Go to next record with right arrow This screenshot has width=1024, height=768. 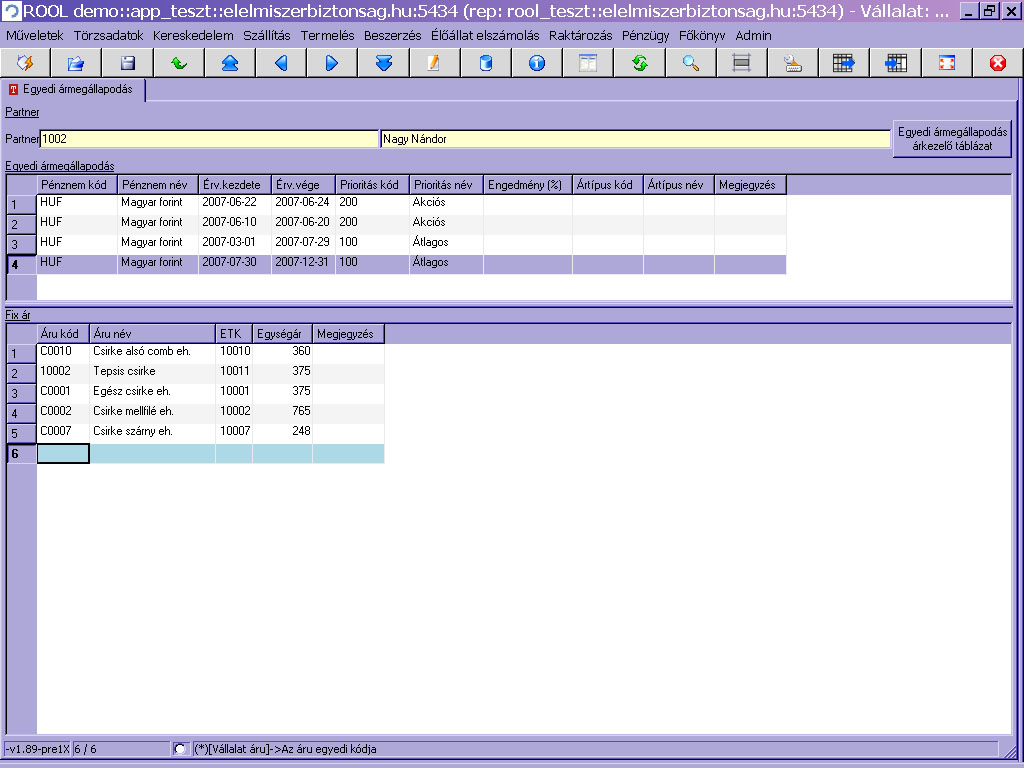click(x=332, y=63)
